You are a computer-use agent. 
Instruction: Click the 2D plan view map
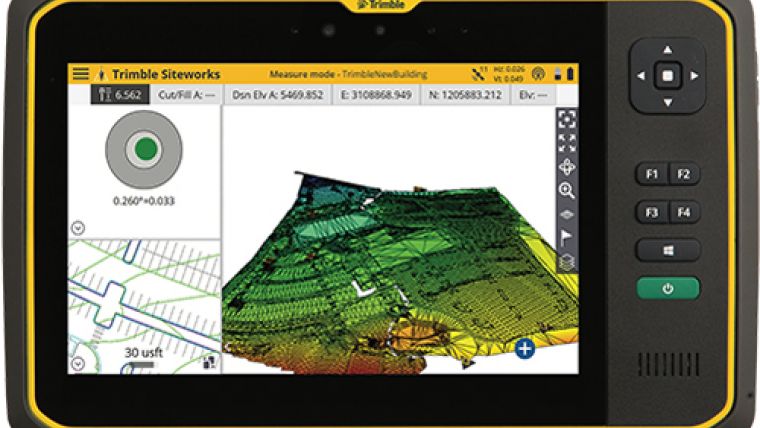coord(144,307)
